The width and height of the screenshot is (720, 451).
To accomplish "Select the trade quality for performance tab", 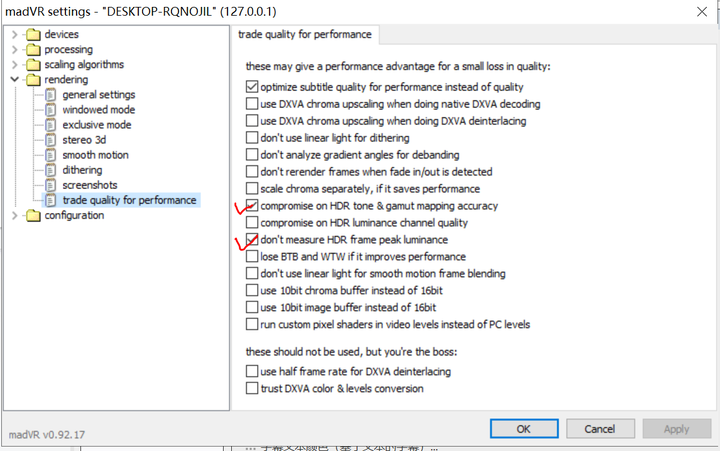I will 307,34.
